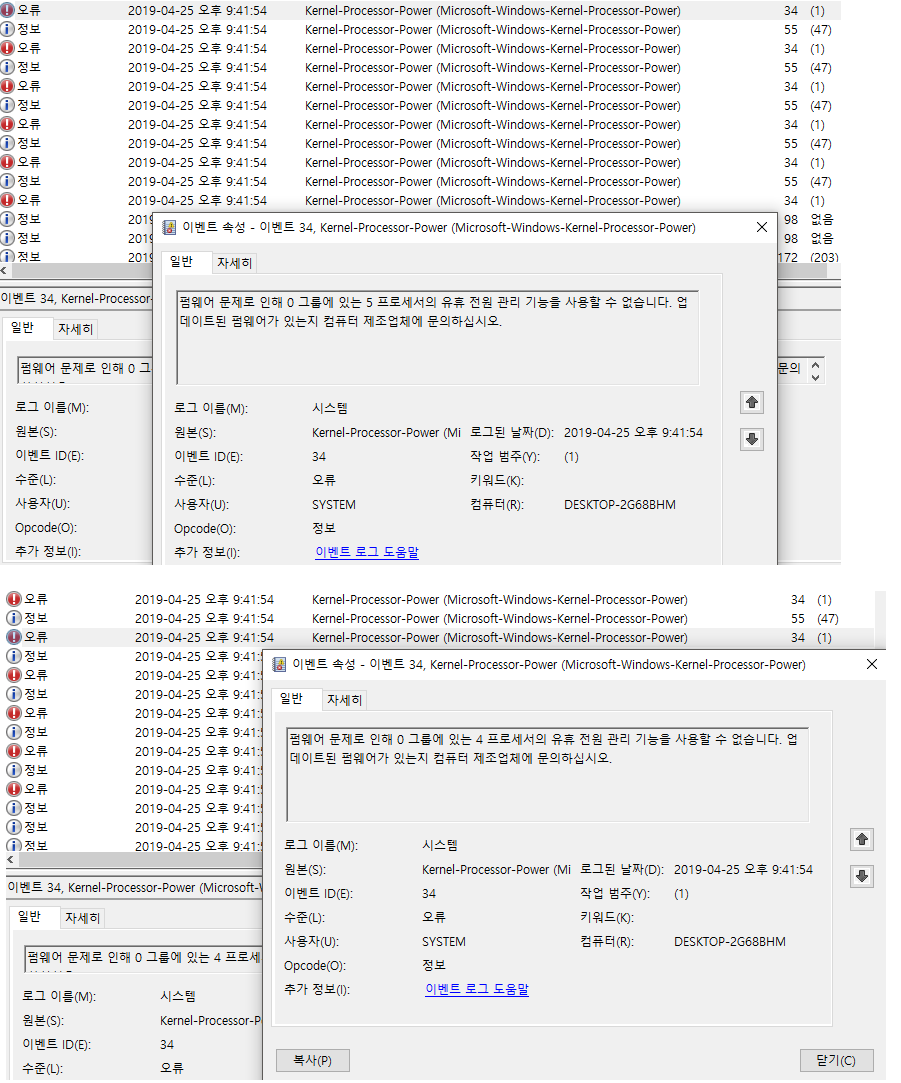Image resolution: width=901 pixels, height=1083 pixels.
Task: Click an info icon next to a 정보 event
Action: (x=8, y=29)
